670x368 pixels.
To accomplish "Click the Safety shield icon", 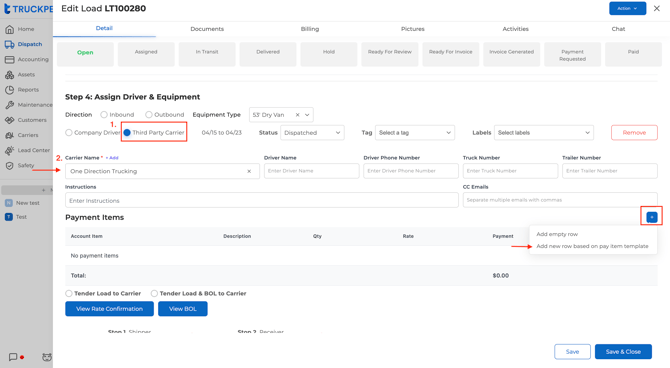I will coord(9,165).
